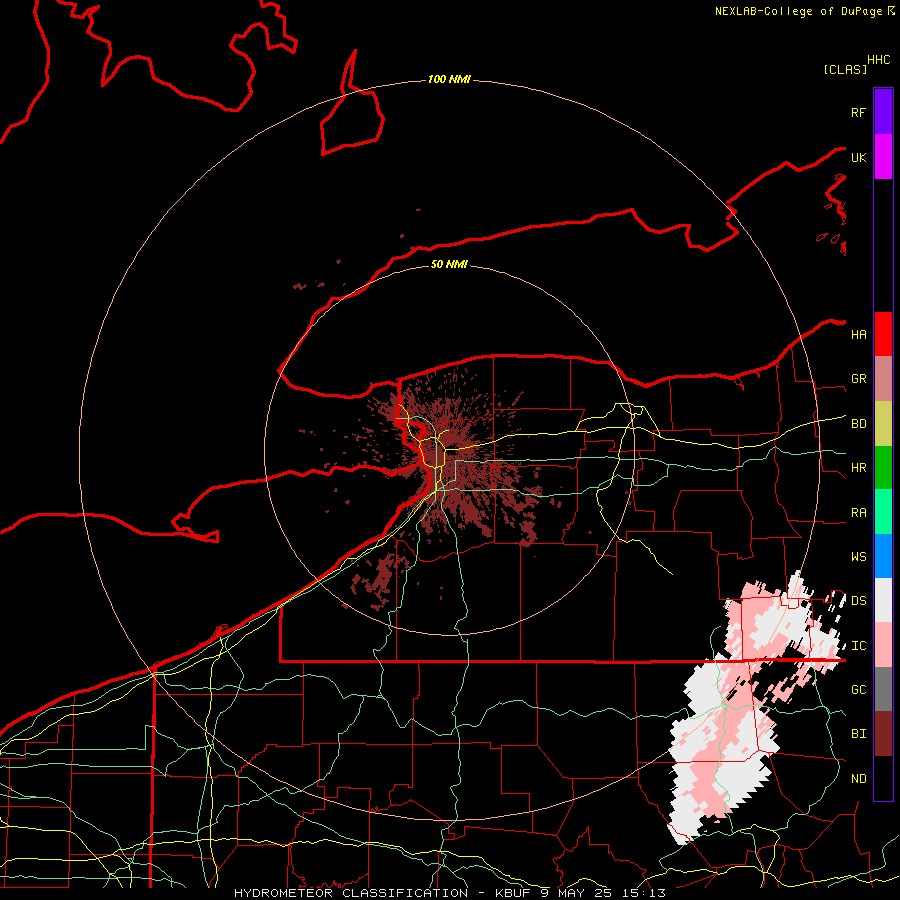This screenshot has height=900, width=900.
Task: Select the IC pink legend swatch
Action: pyautogui.click(x=883, y=645)
